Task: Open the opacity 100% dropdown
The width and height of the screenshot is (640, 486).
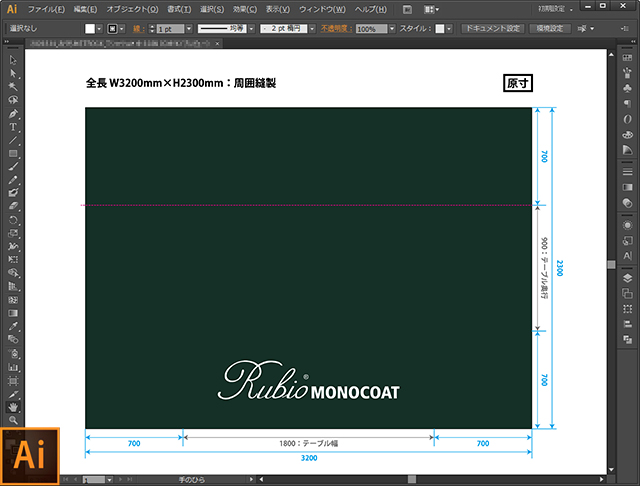Action: click(393, 29)
